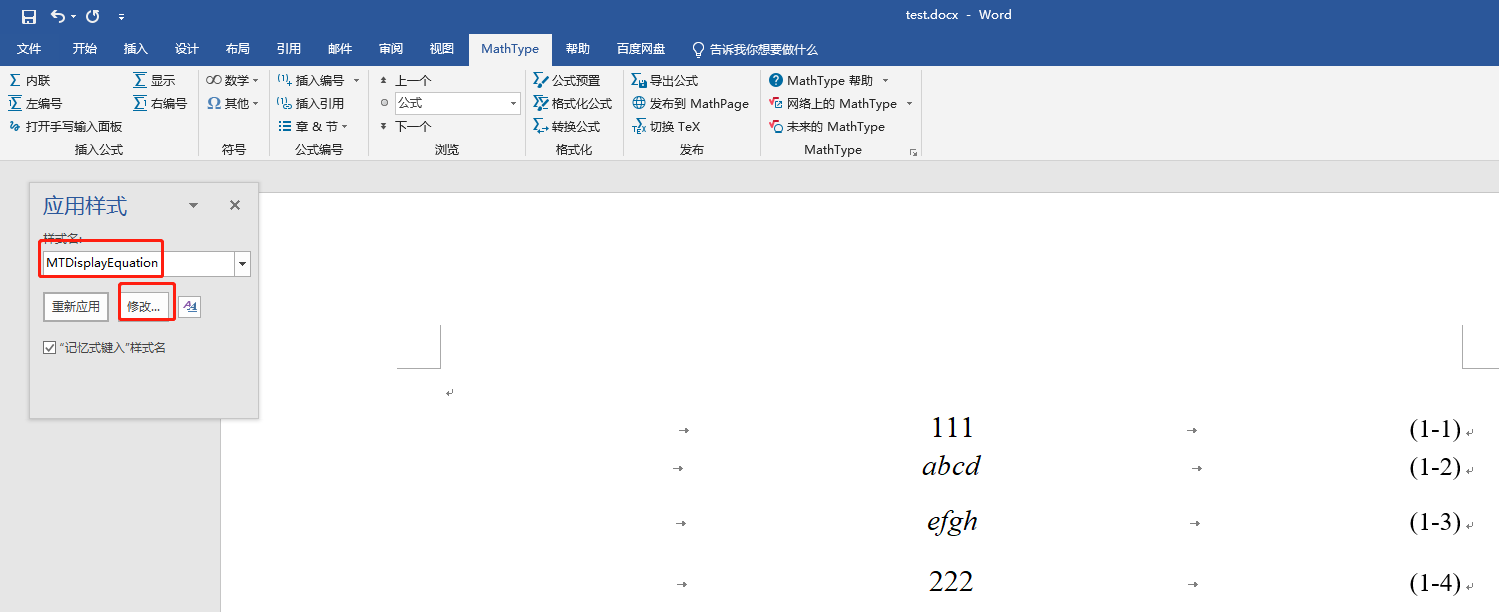This screenshot has height=612, width=1499.
Task: Click 导出公式 export equations
Action: [664, 80]
